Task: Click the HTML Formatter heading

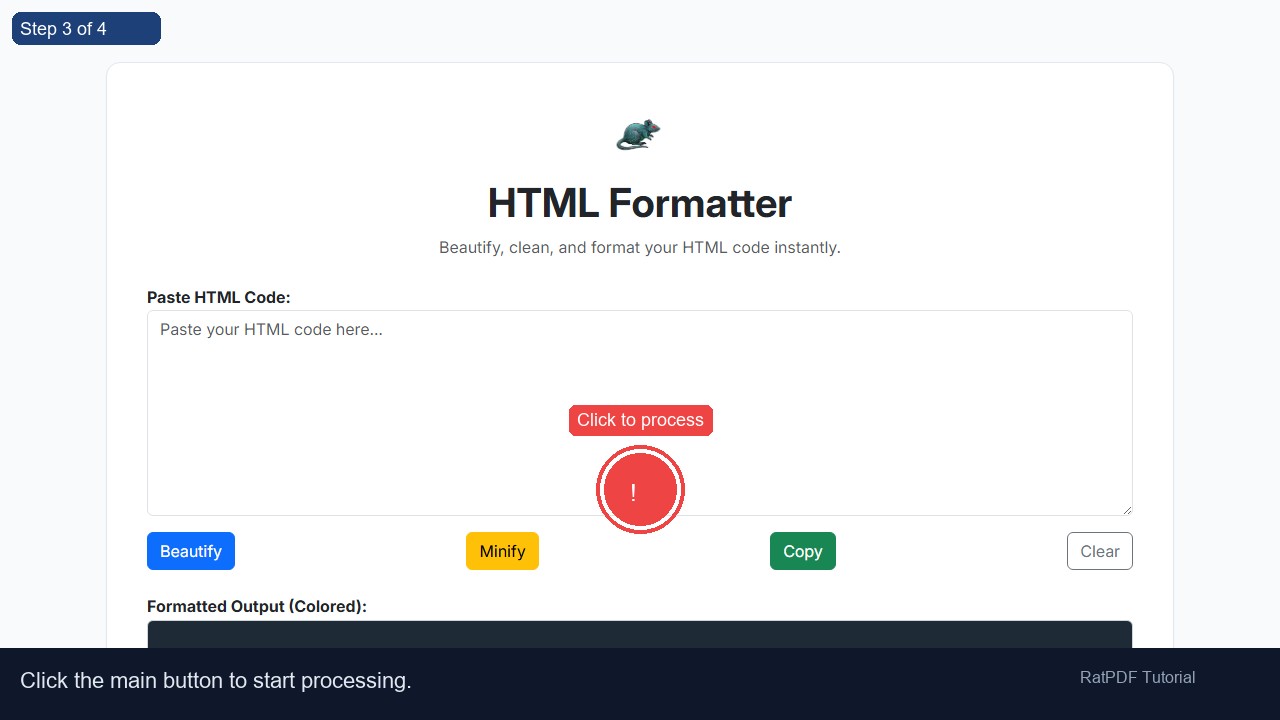Action: (x=640, y=203)
